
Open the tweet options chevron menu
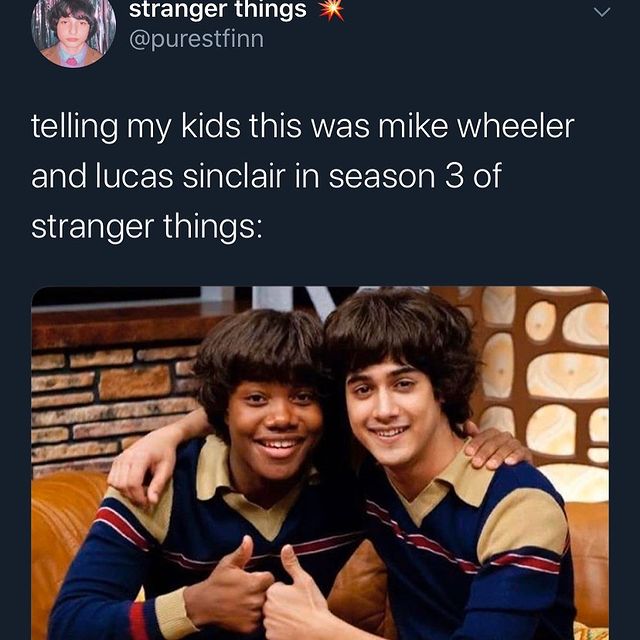(x=602, y=12)
